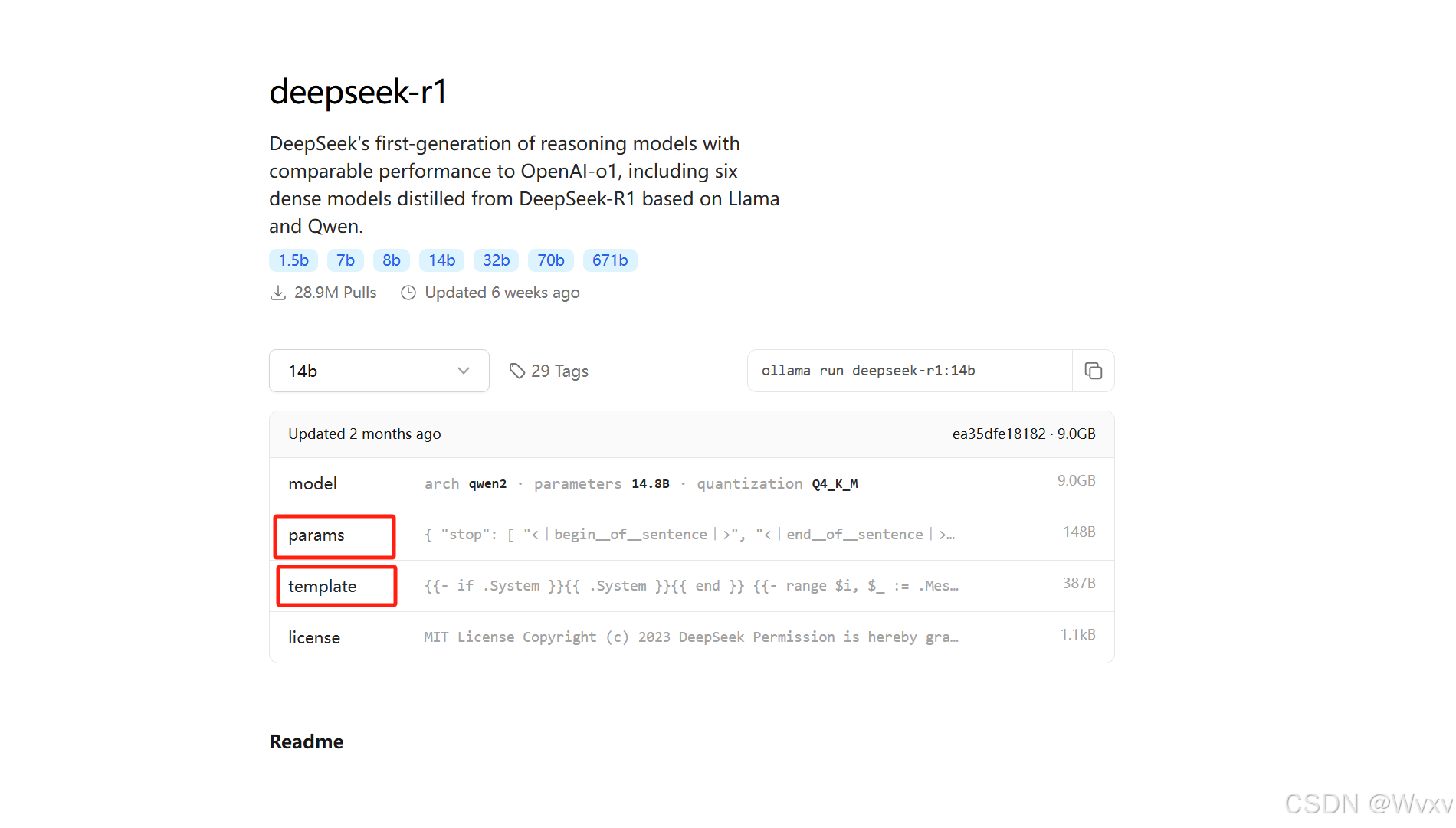Click the tag icon beside 29 Tags
Screen dimensions: 1456x828
[517, 371]
